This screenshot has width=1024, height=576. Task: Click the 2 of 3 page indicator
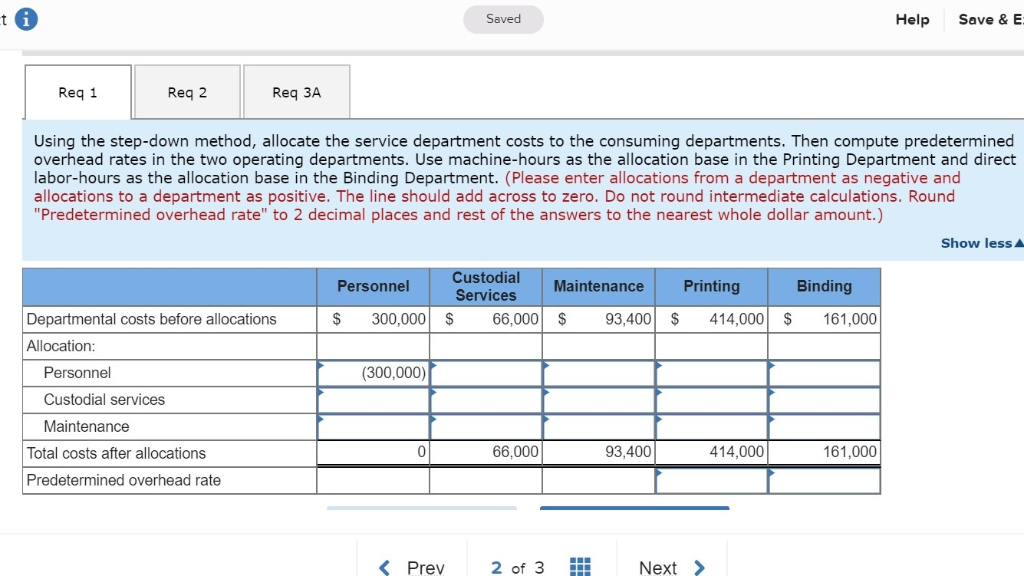point(517,568)
